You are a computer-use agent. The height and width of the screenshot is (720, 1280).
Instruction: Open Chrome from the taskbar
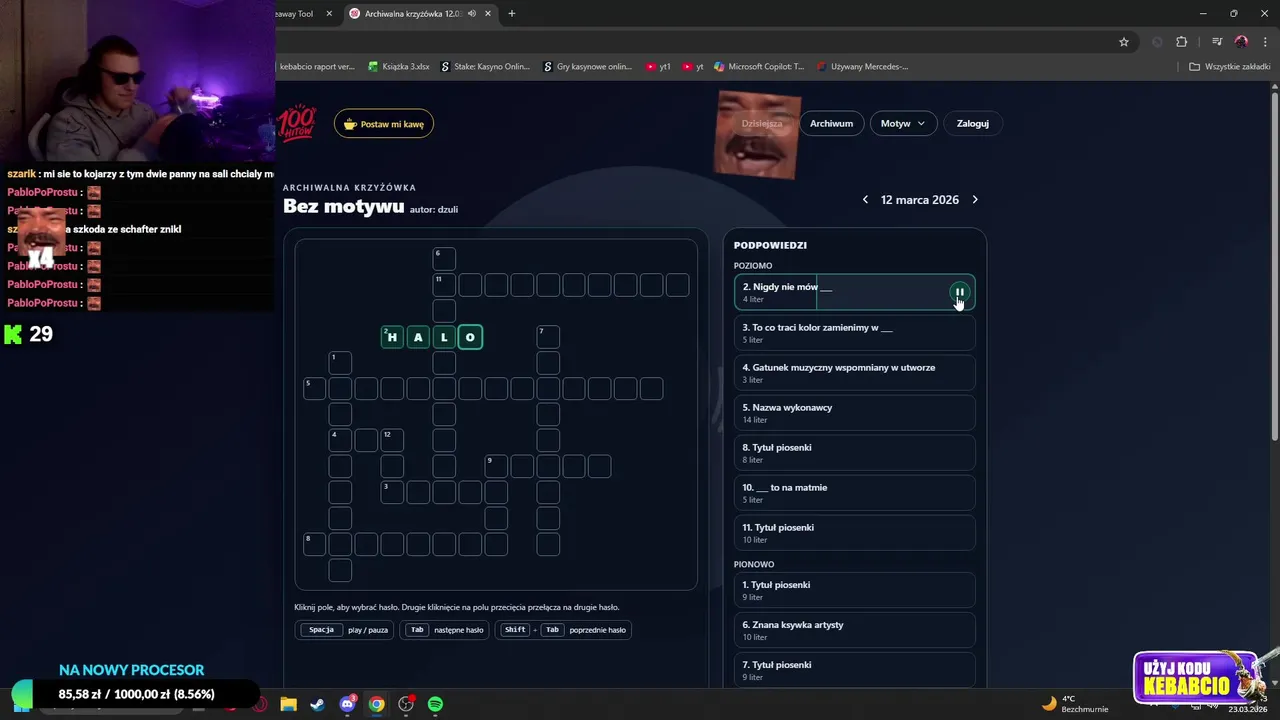point(376,704)
